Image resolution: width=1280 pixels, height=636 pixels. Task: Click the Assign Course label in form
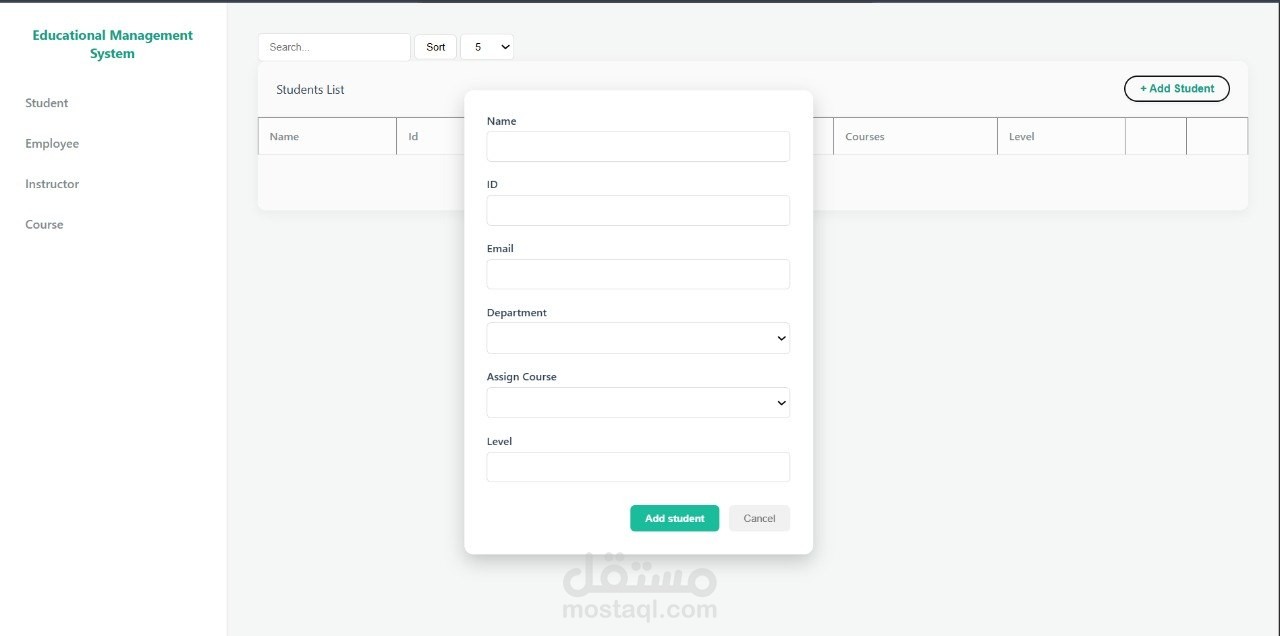point(522,377)
